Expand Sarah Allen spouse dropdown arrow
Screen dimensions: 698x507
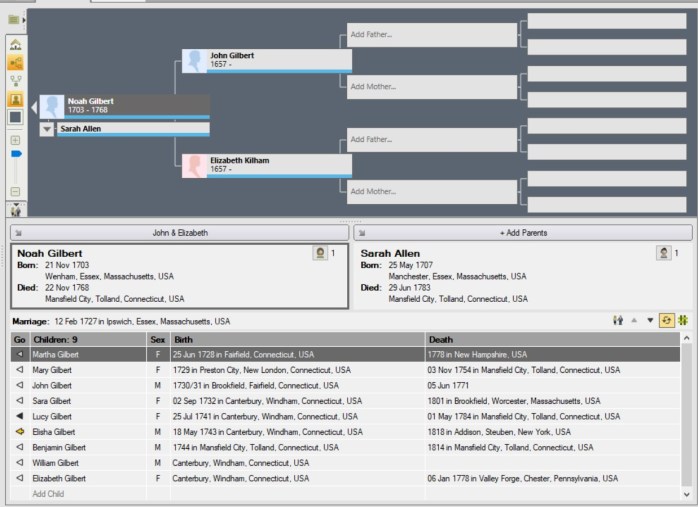coord(47,129)
